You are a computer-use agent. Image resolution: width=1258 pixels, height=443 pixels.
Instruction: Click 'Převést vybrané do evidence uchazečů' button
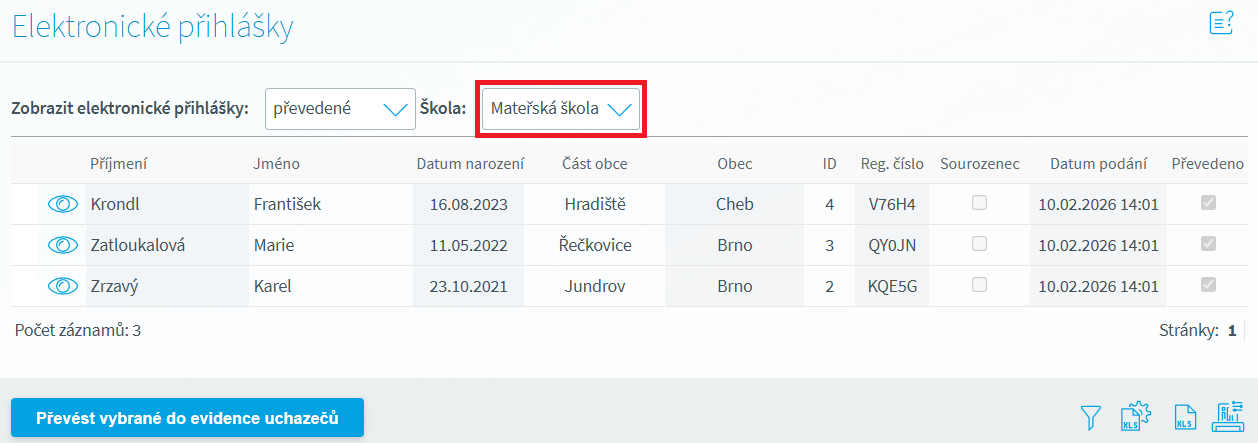pos(187,418)
